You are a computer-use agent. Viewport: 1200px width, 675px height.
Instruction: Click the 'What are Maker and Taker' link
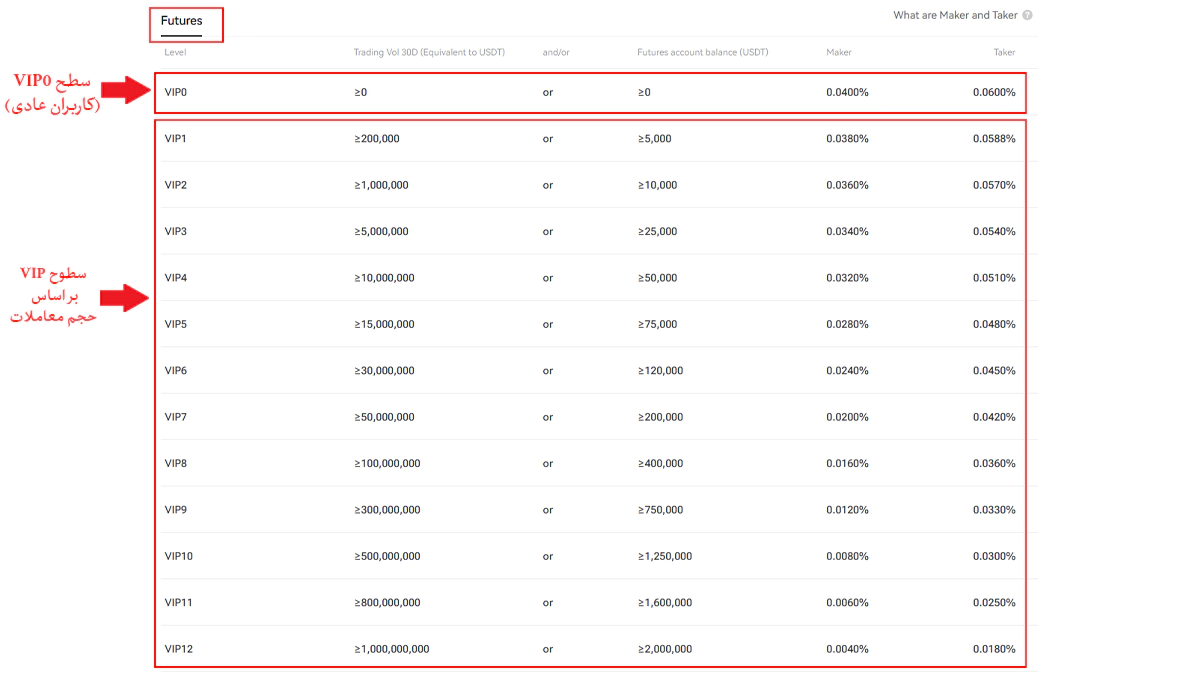tap(954, 15)
